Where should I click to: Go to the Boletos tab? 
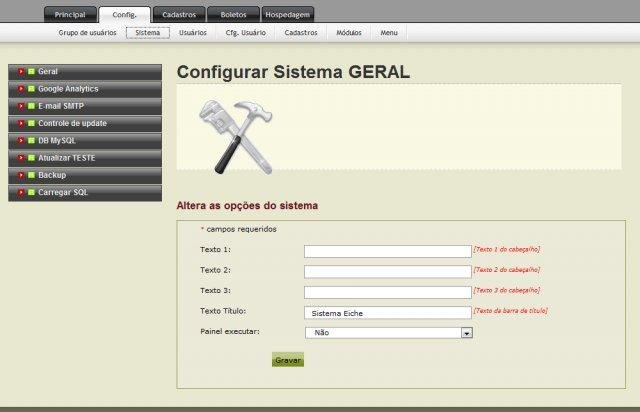click(233, 15)
